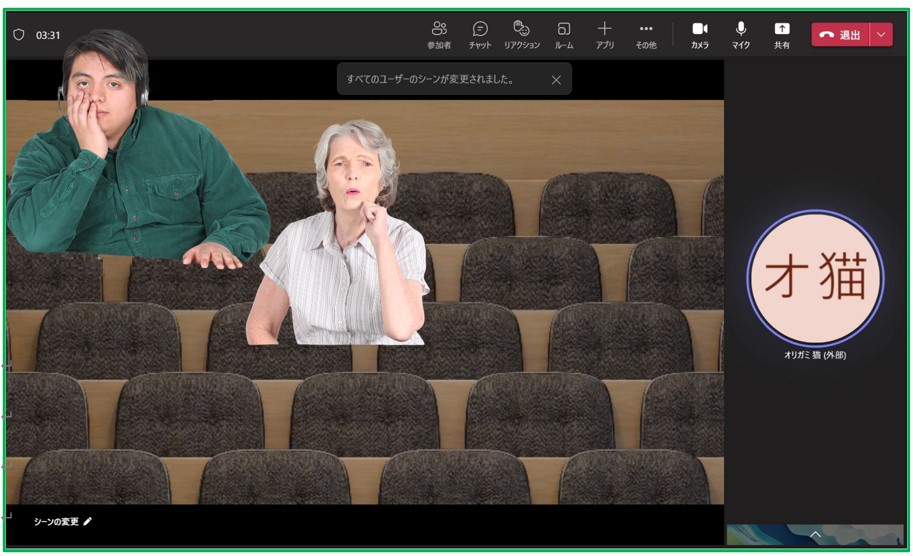913x556 pixels.
Task: Open the 参加者 participants panel
Action: (439, 34)
